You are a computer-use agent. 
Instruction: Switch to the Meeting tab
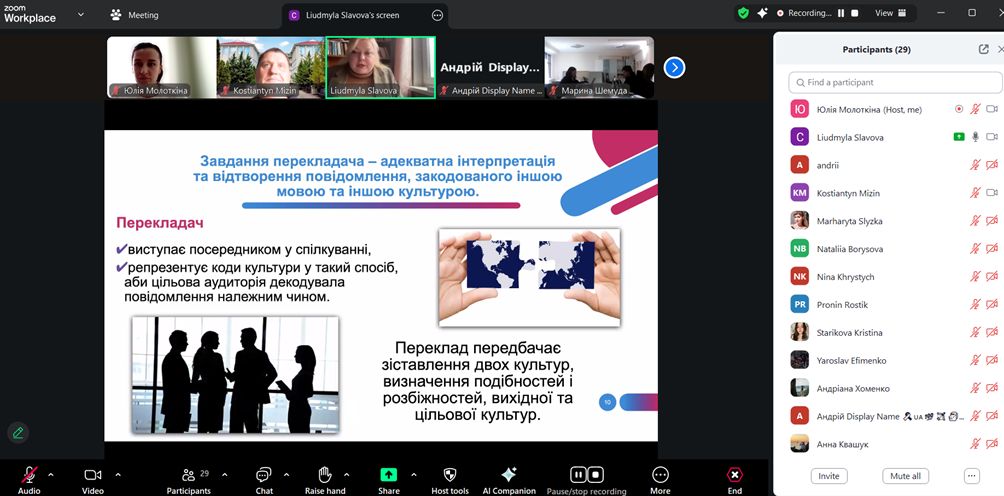[x=134, y=15]
